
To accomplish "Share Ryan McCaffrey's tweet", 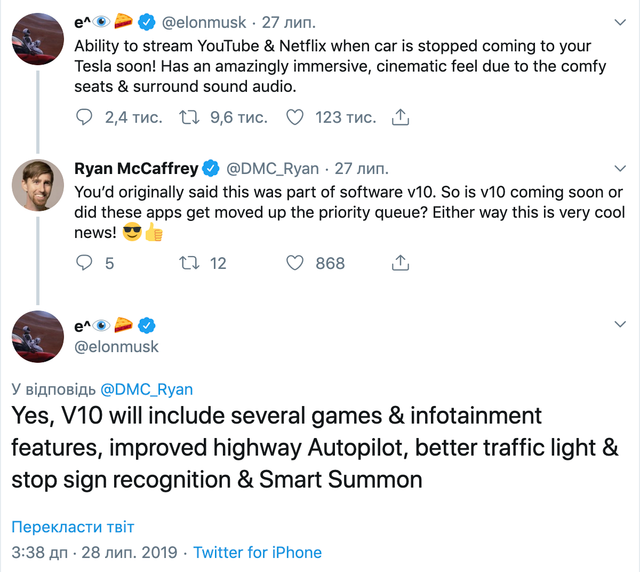I will click(x=400, y=263).
